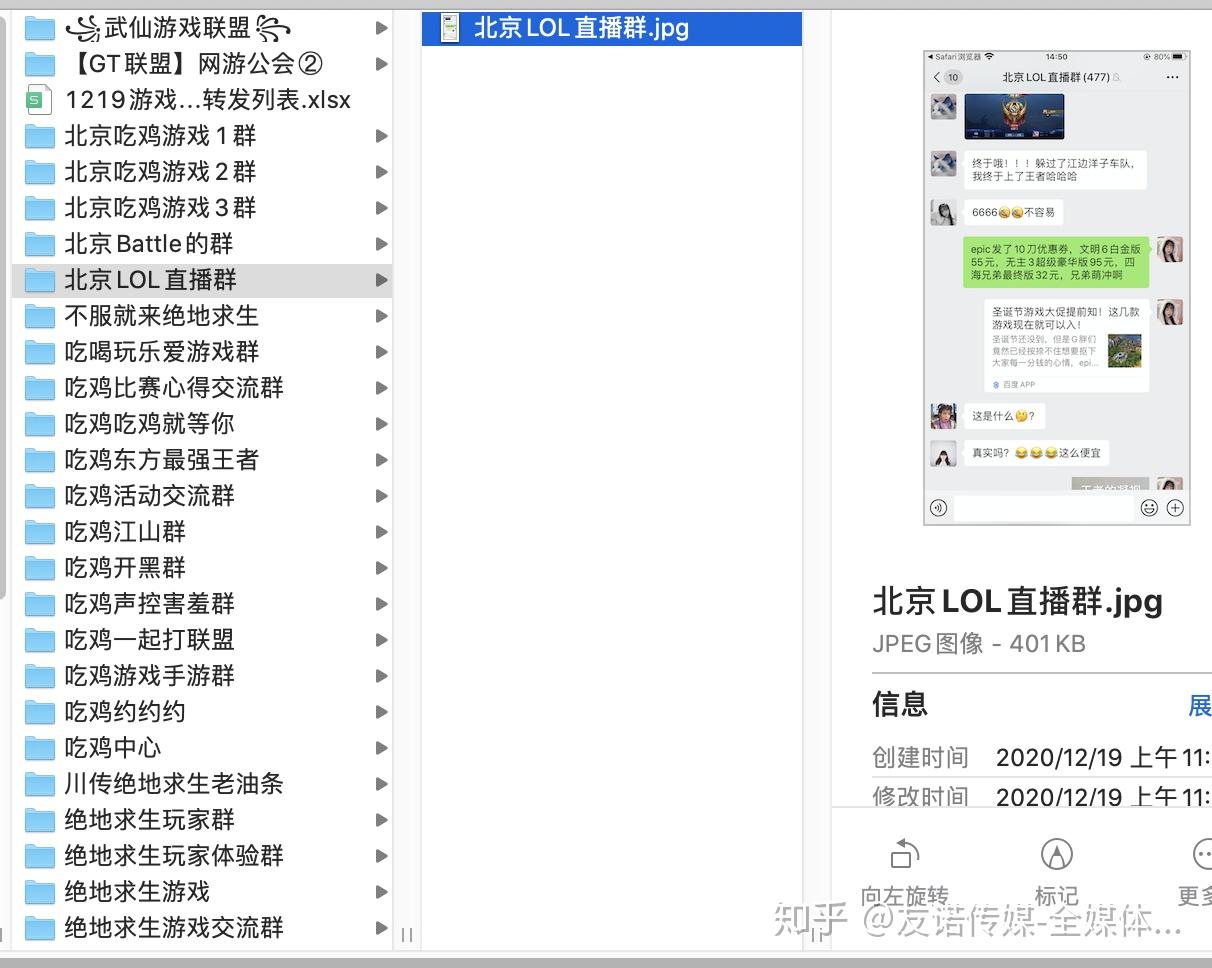Click the 武仙游戏联盟 folder icon
Screen dimensions: 1212x968
pos(39,28)
